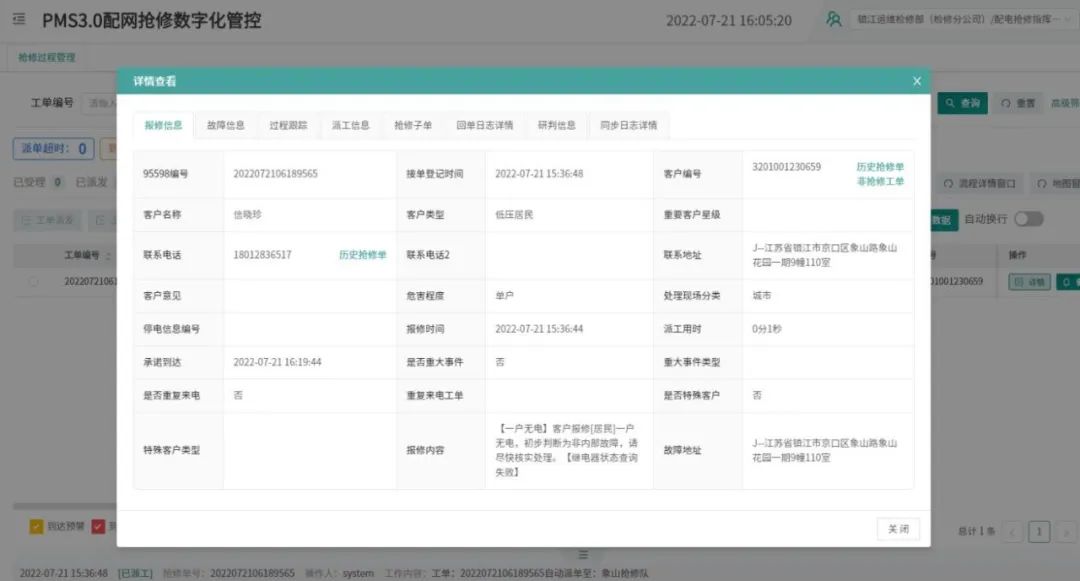Click the 详情 button in the 操作 column

[x=1028, y=282]
